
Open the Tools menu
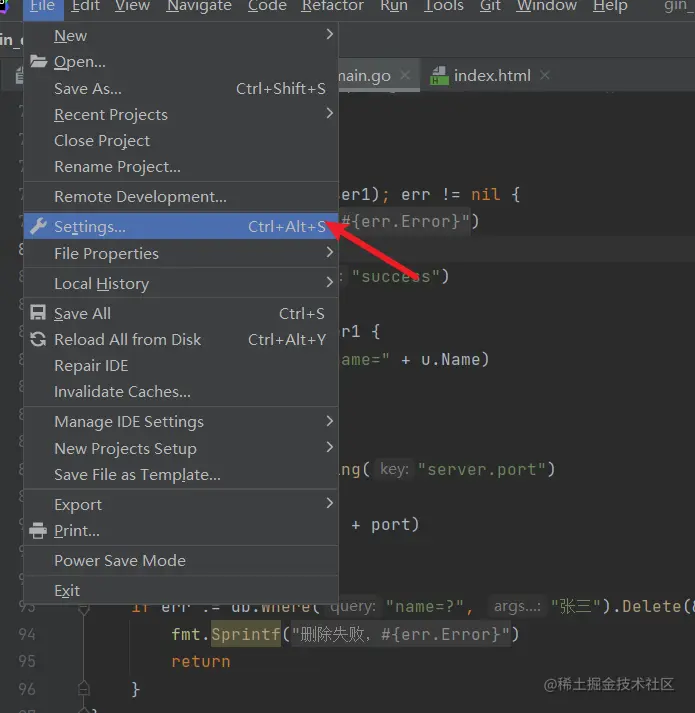443,6
